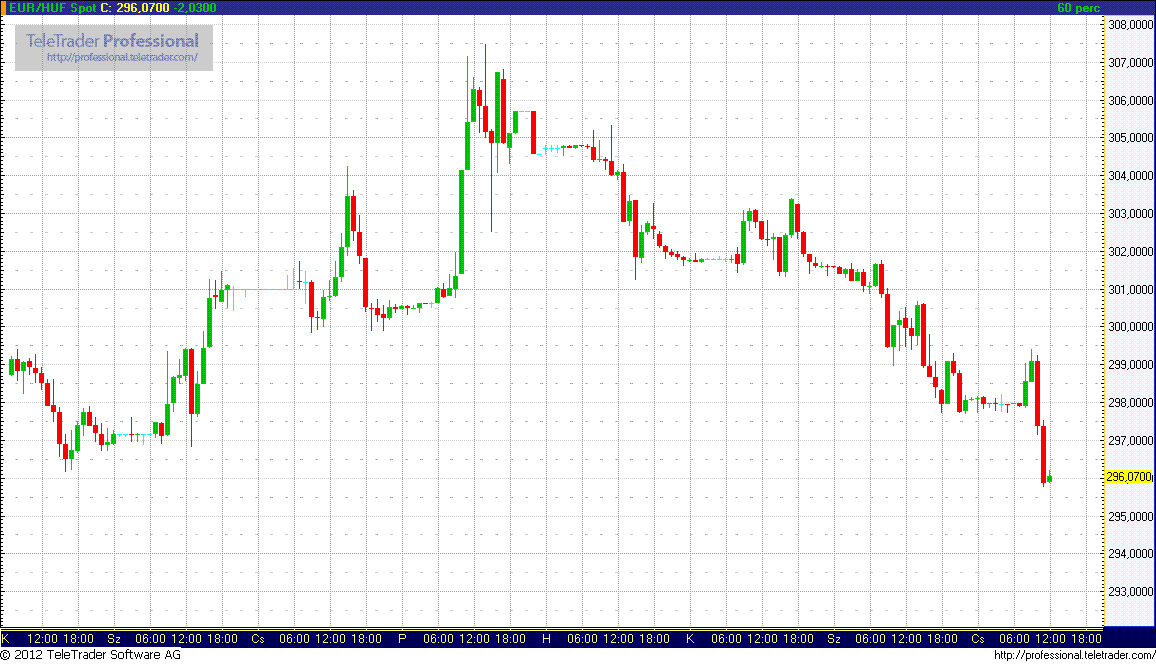Click the 295,0000 price axis label
Viewport: 1156px width, 664px height.
click(x=1131, y=517)
